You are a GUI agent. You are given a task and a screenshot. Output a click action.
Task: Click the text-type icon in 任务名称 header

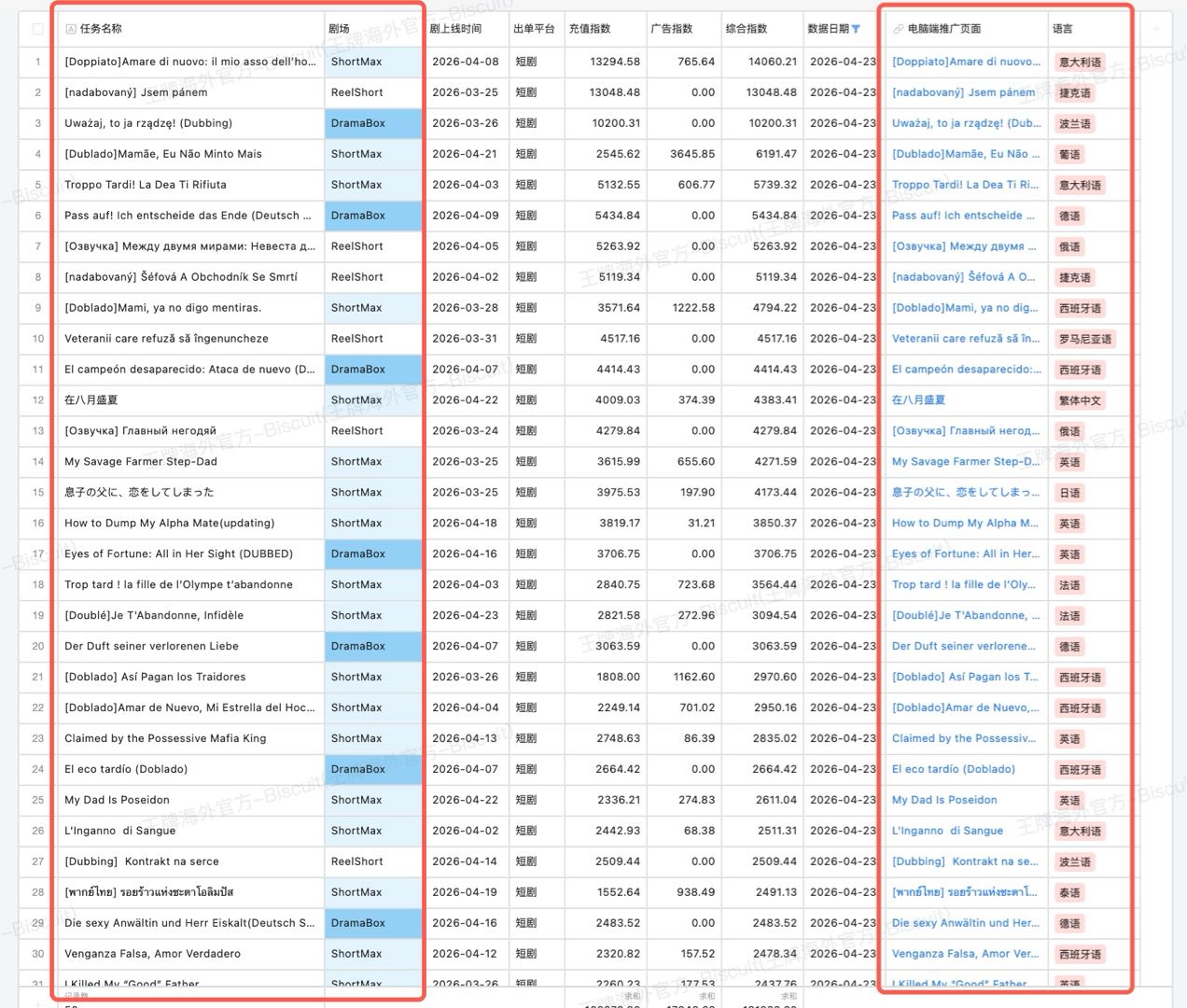71,29
